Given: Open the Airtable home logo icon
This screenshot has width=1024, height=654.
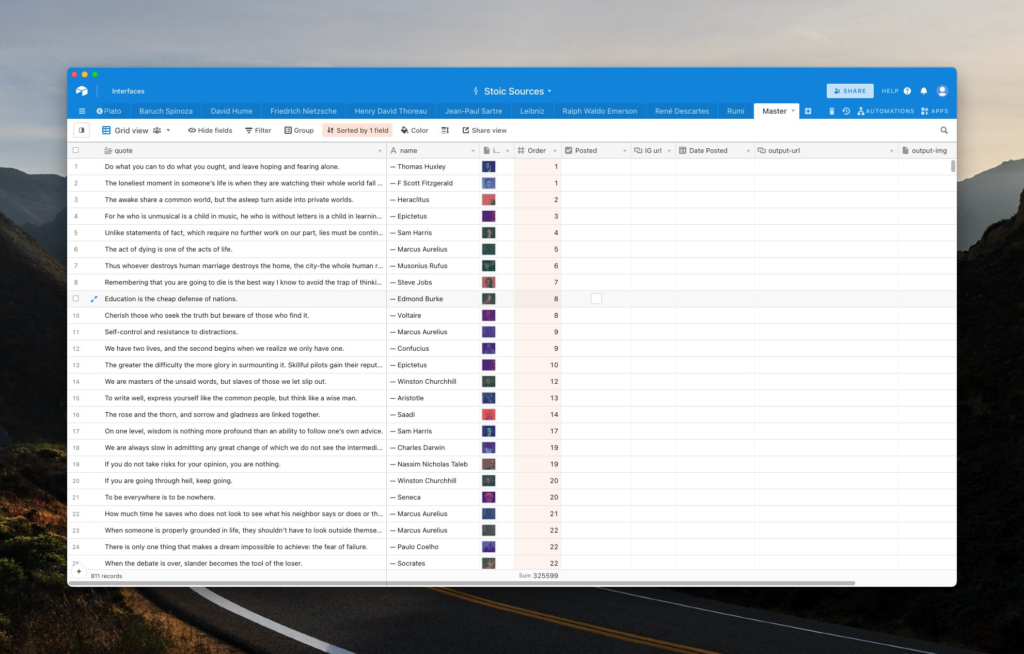Looking at the screenshot, I should [x=82, y=91].
